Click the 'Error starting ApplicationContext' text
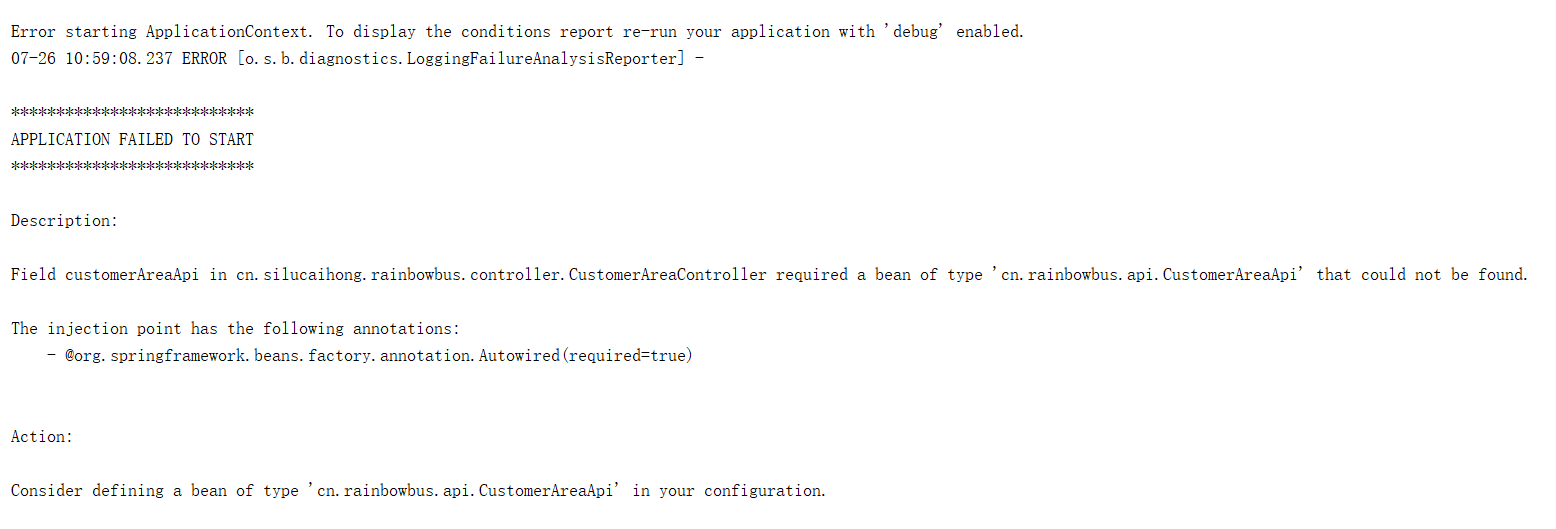The width and height of the screenshot is (1556, 529). [x=160, y=32]
